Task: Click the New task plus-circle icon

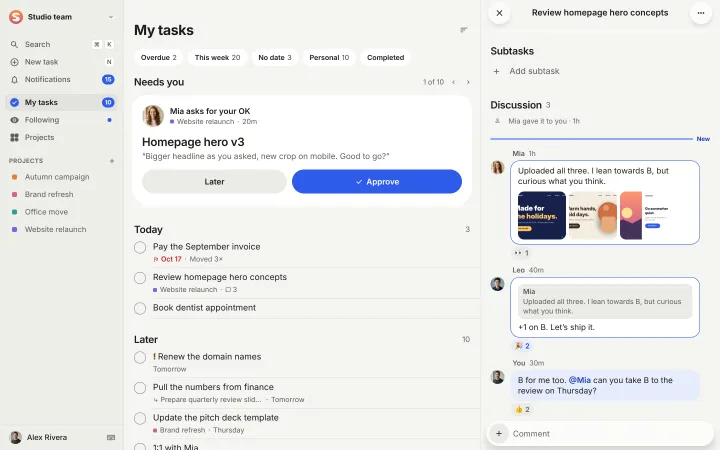Action: [14, 62]
